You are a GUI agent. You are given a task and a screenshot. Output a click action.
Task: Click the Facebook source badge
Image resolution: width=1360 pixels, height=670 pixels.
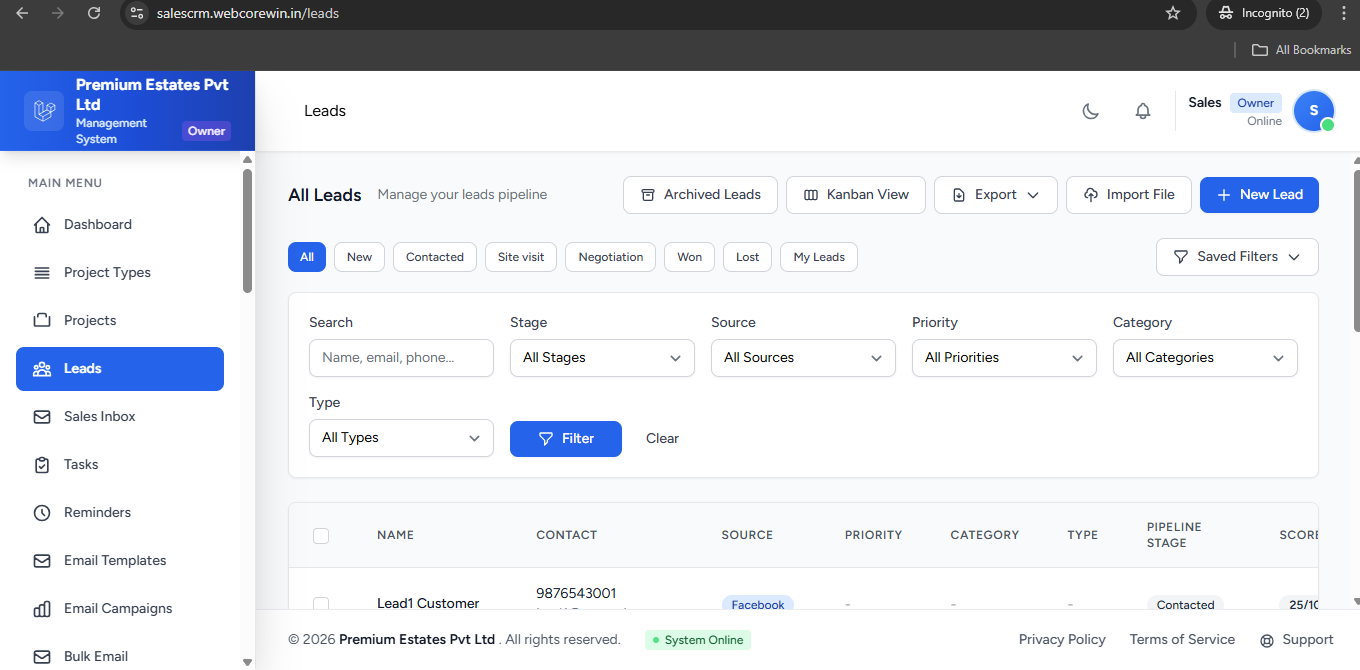pos(758,603)
